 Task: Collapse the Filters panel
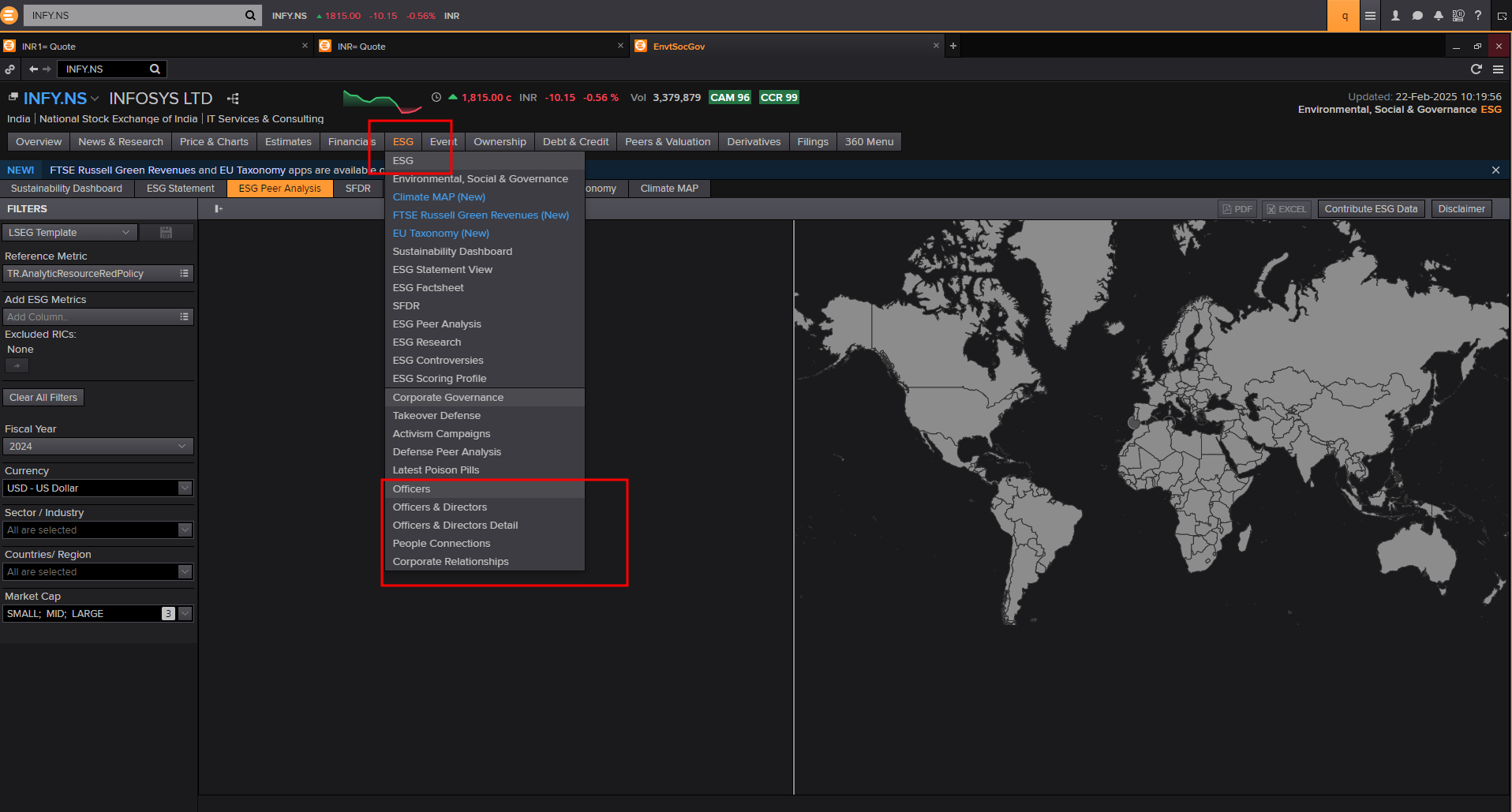point(219,209)
